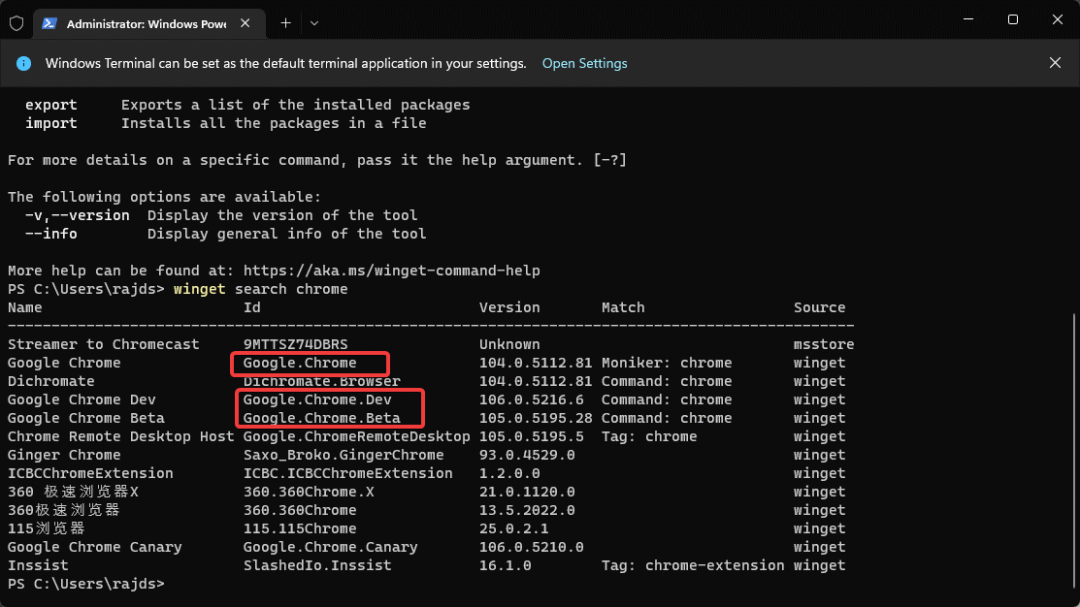Image resolution: width=1080 pixels, height=607 pixels.
Task: Click Id 'ICBC.ICBCChromeExtension'
Action: 348,473
